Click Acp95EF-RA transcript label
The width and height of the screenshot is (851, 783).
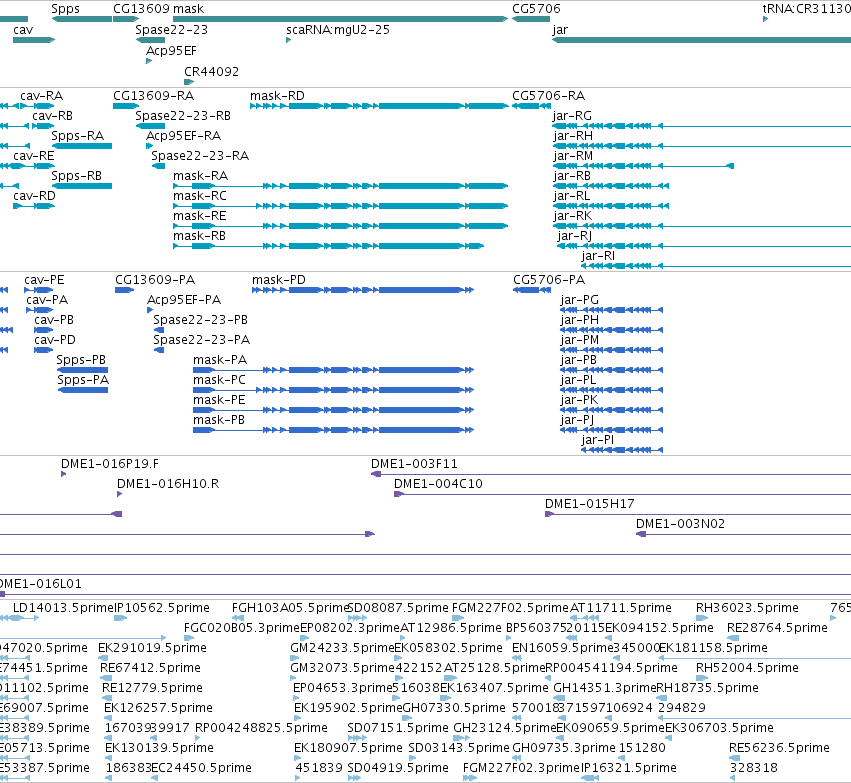[183, 136]
